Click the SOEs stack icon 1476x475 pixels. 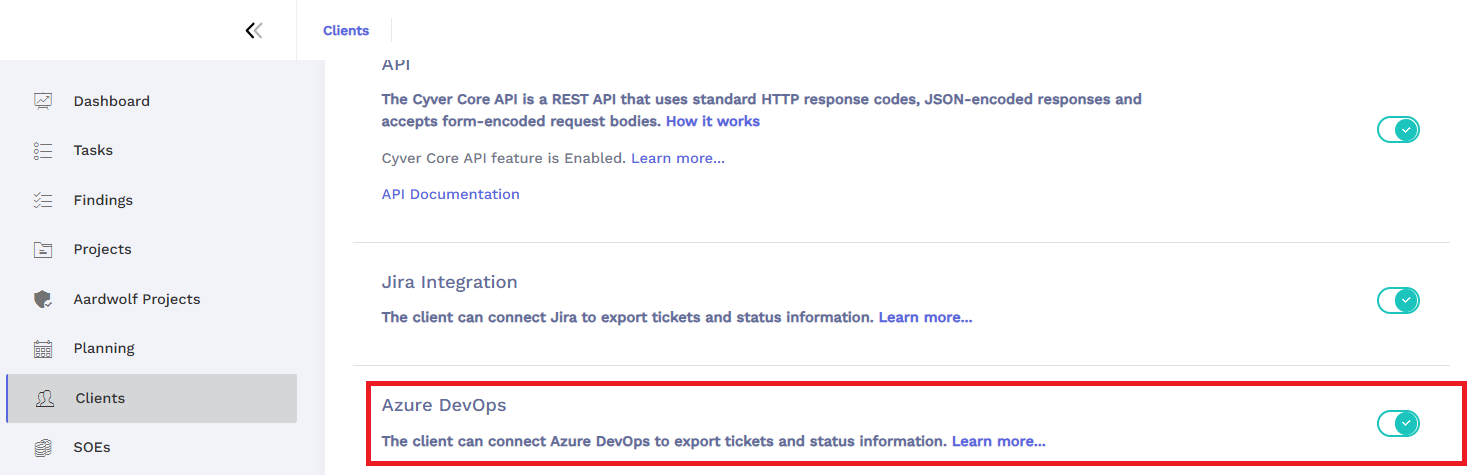point(43,447)
